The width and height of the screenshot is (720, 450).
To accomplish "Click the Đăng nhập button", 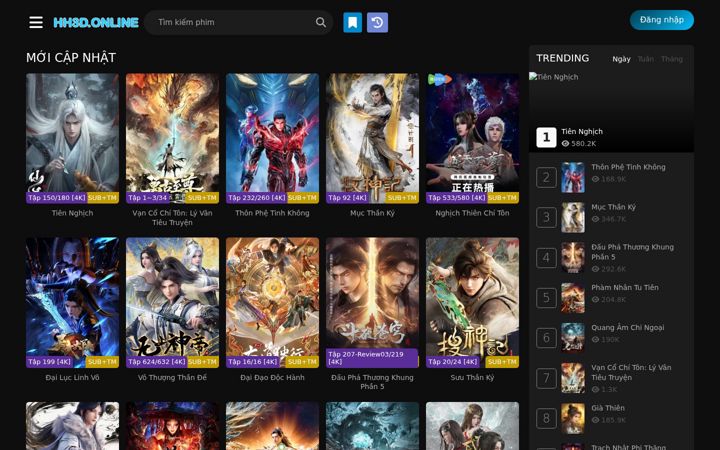I will coord(662,20).
